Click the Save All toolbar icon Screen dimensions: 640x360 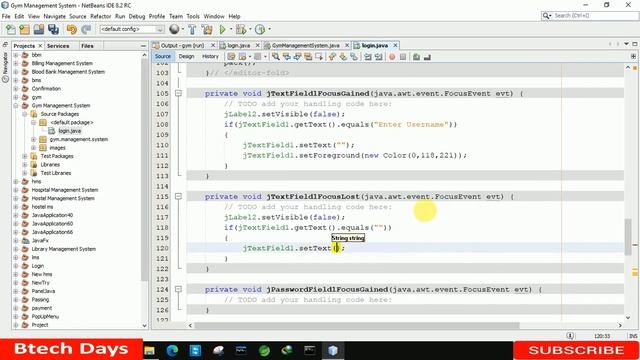[x=53, y=29]
